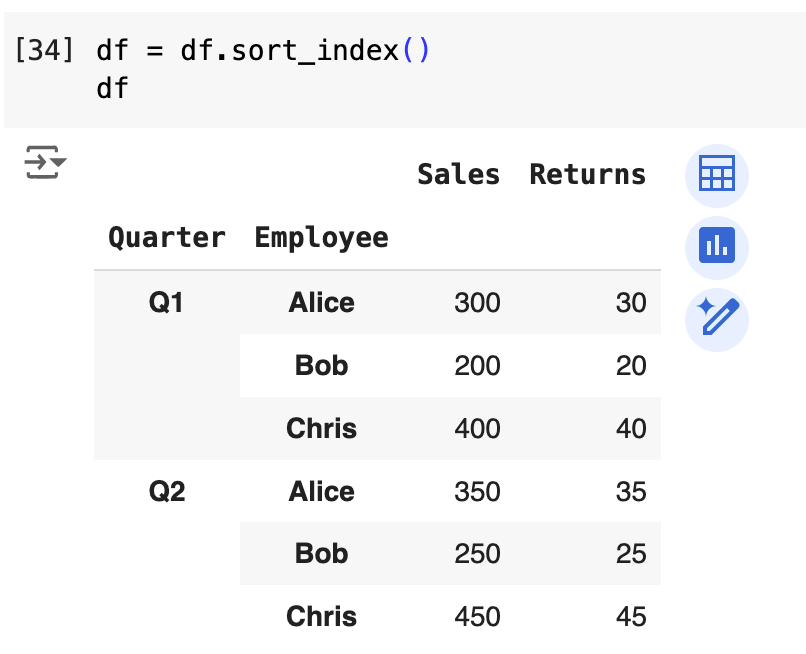806x654 pixels.
Task: Click Chris's row label under Q1
Action: [x=321, y=428]
